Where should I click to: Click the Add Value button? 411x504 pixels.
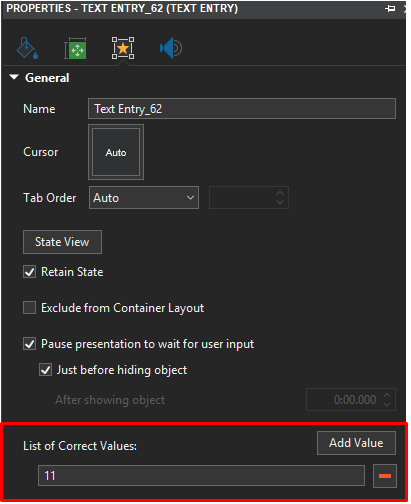point(356,443)
